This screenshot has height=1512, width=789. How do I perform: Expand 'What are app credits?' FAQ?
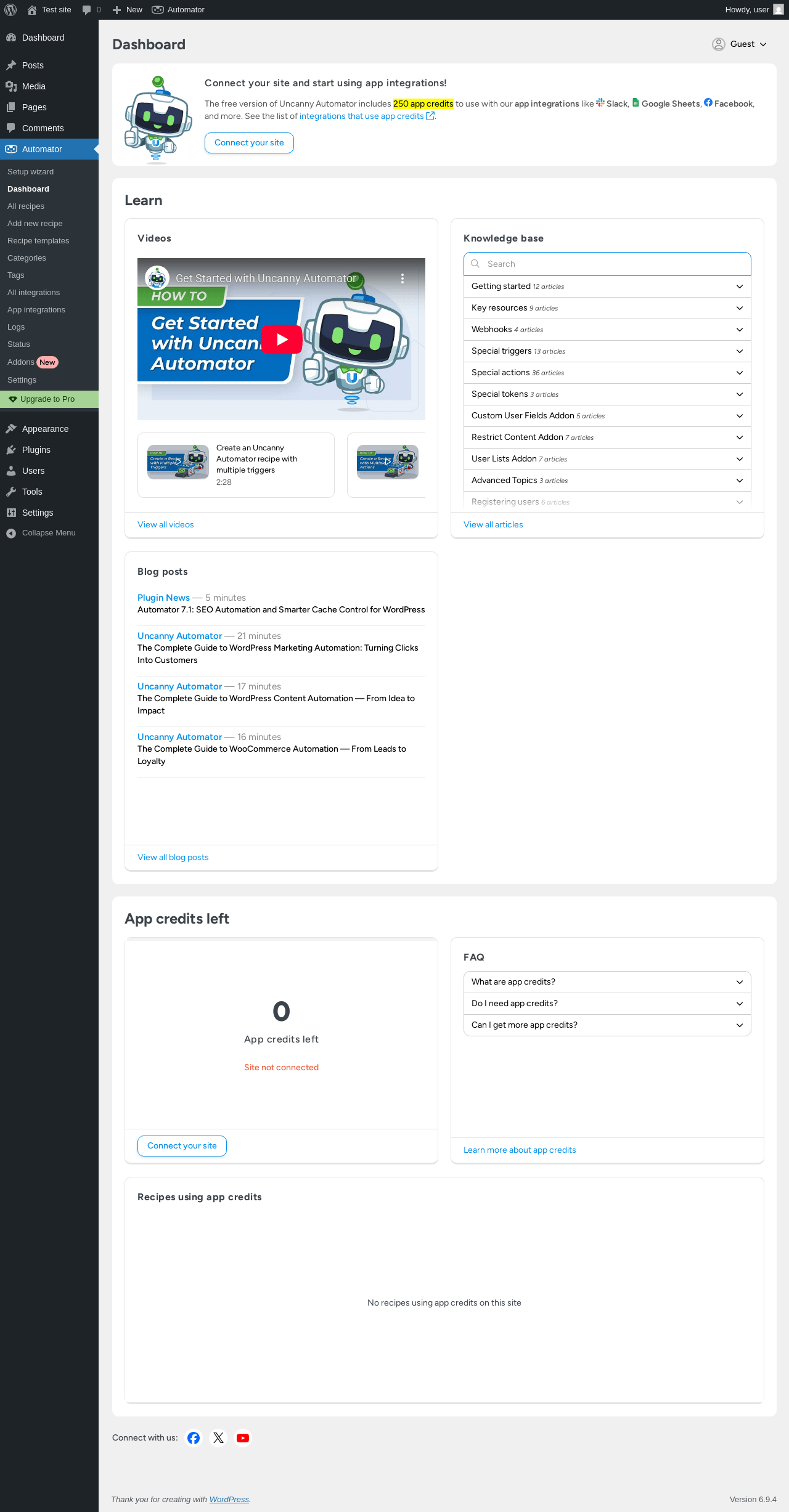[607, 982]
